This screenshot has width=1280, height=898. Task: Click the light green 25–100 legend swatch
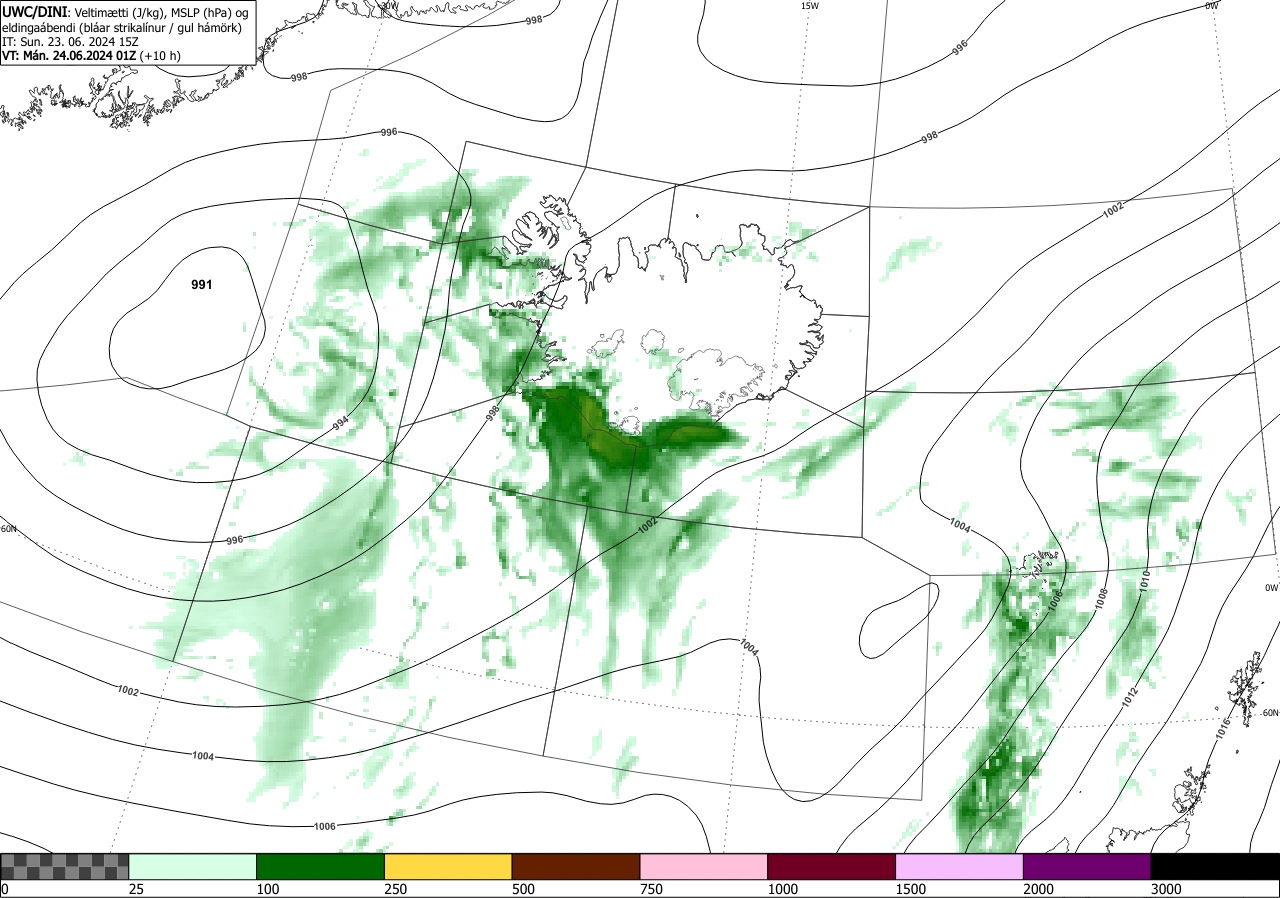click(192, 866)
